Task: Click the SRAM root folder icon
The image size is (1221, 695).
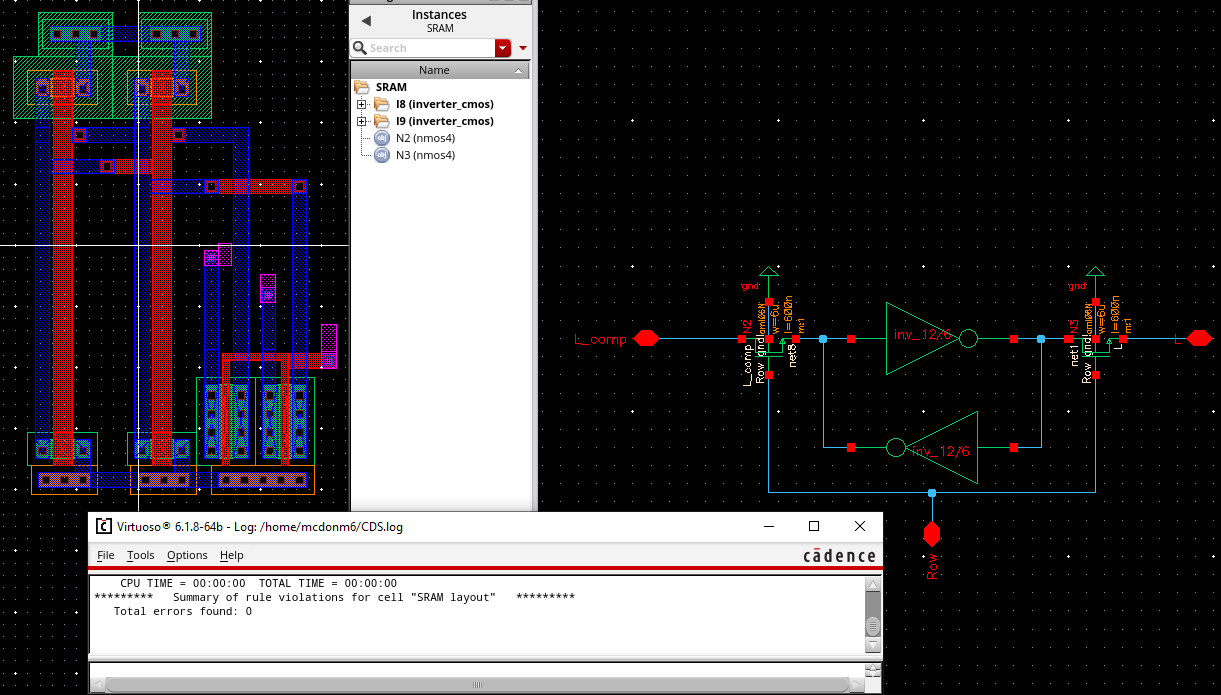Action: point(362,88)
